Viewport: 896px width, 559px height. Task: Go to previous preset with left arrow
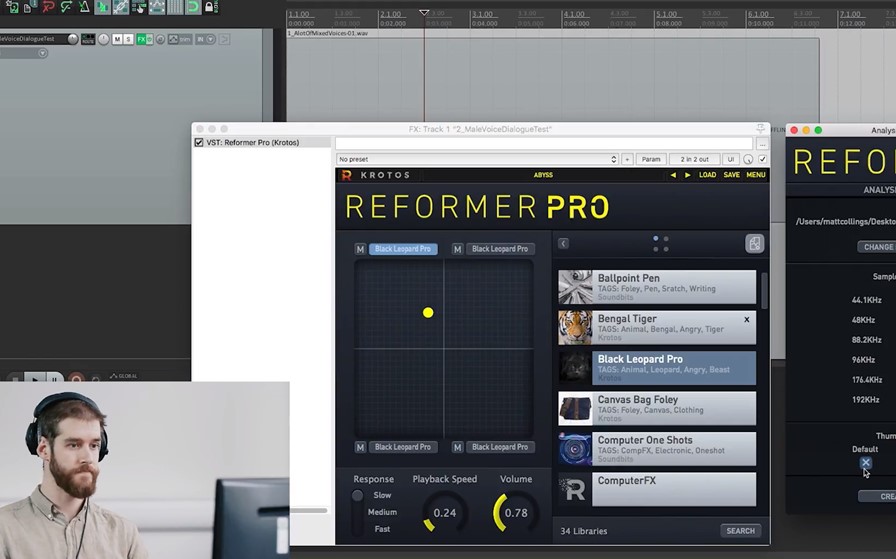673,175
